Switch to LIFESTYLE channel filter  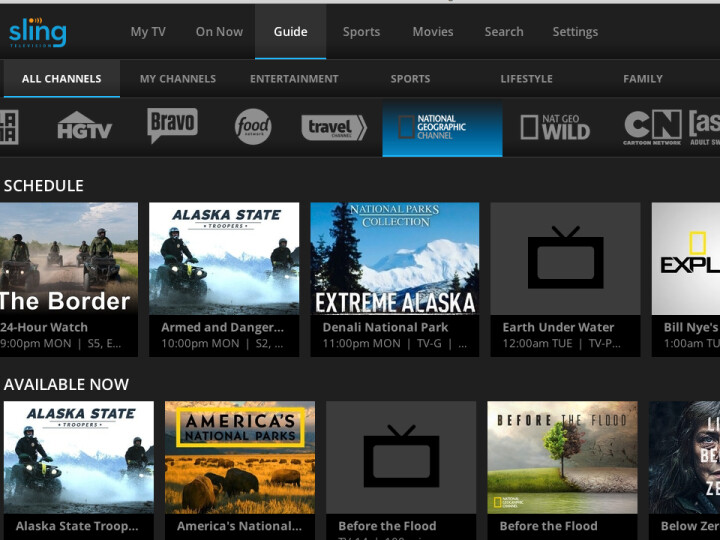(526, 79)
